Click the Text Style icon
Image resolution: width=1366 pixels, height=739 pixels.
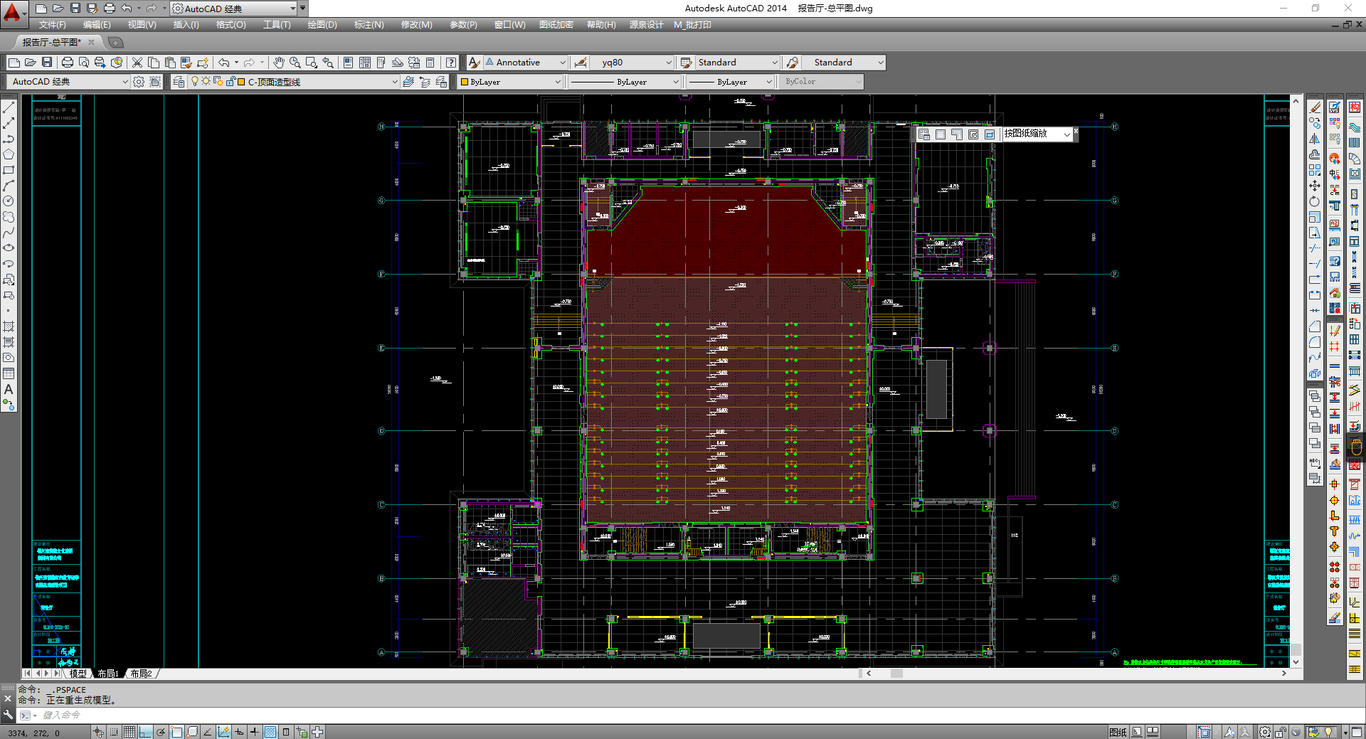474,62
